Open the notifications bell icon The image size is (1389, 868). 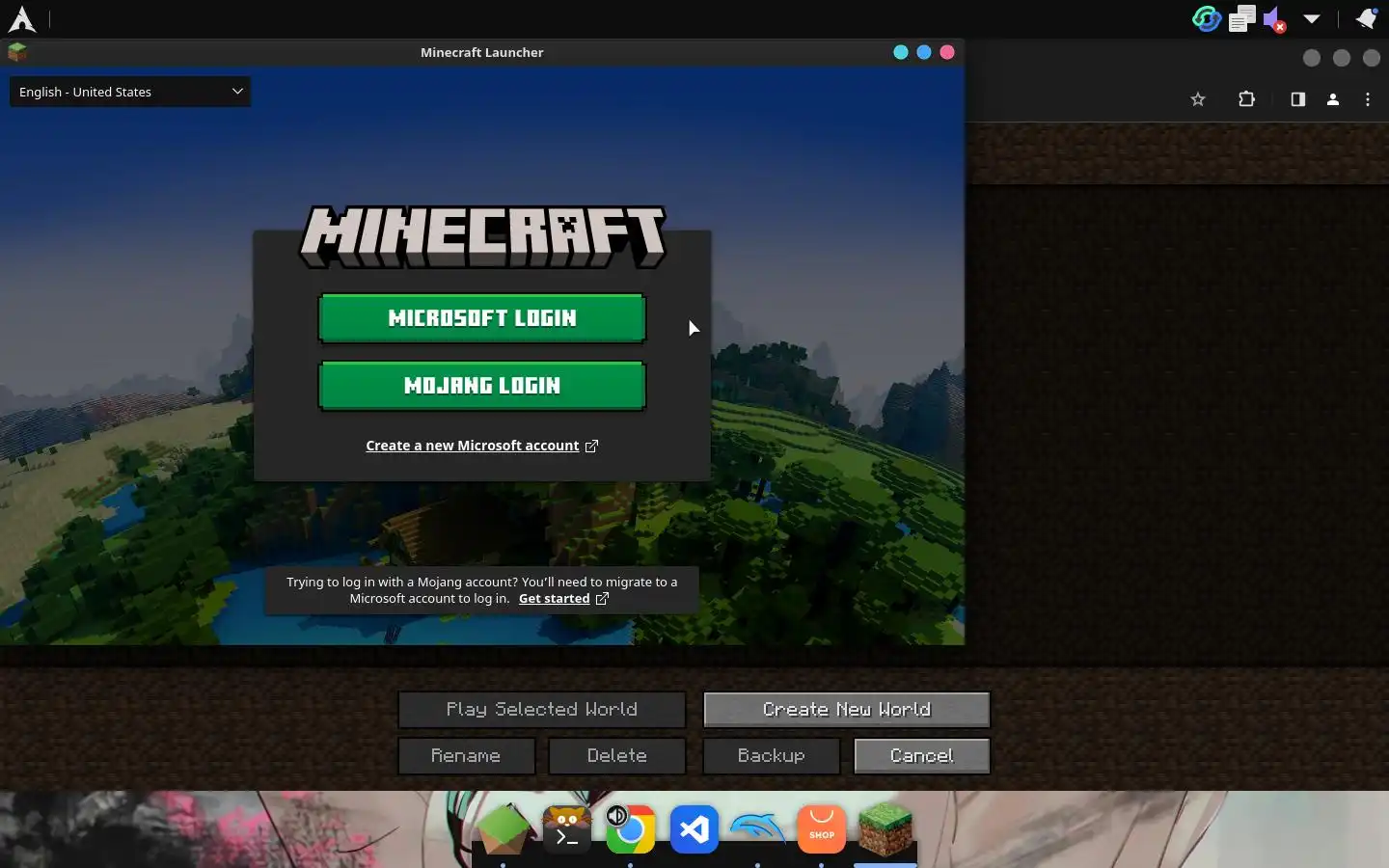1366,18
